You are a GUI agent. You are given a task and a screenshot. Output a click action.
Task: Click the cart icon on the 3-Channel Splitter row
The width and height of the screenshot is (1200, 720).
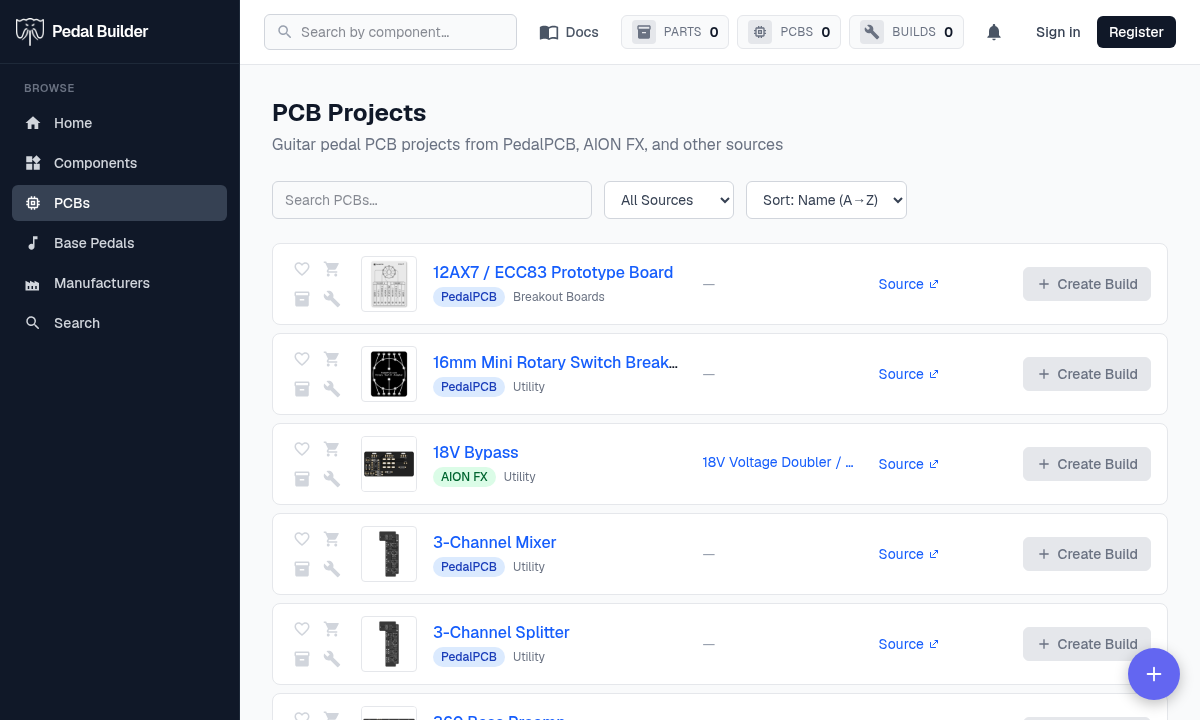click(332, 629)
